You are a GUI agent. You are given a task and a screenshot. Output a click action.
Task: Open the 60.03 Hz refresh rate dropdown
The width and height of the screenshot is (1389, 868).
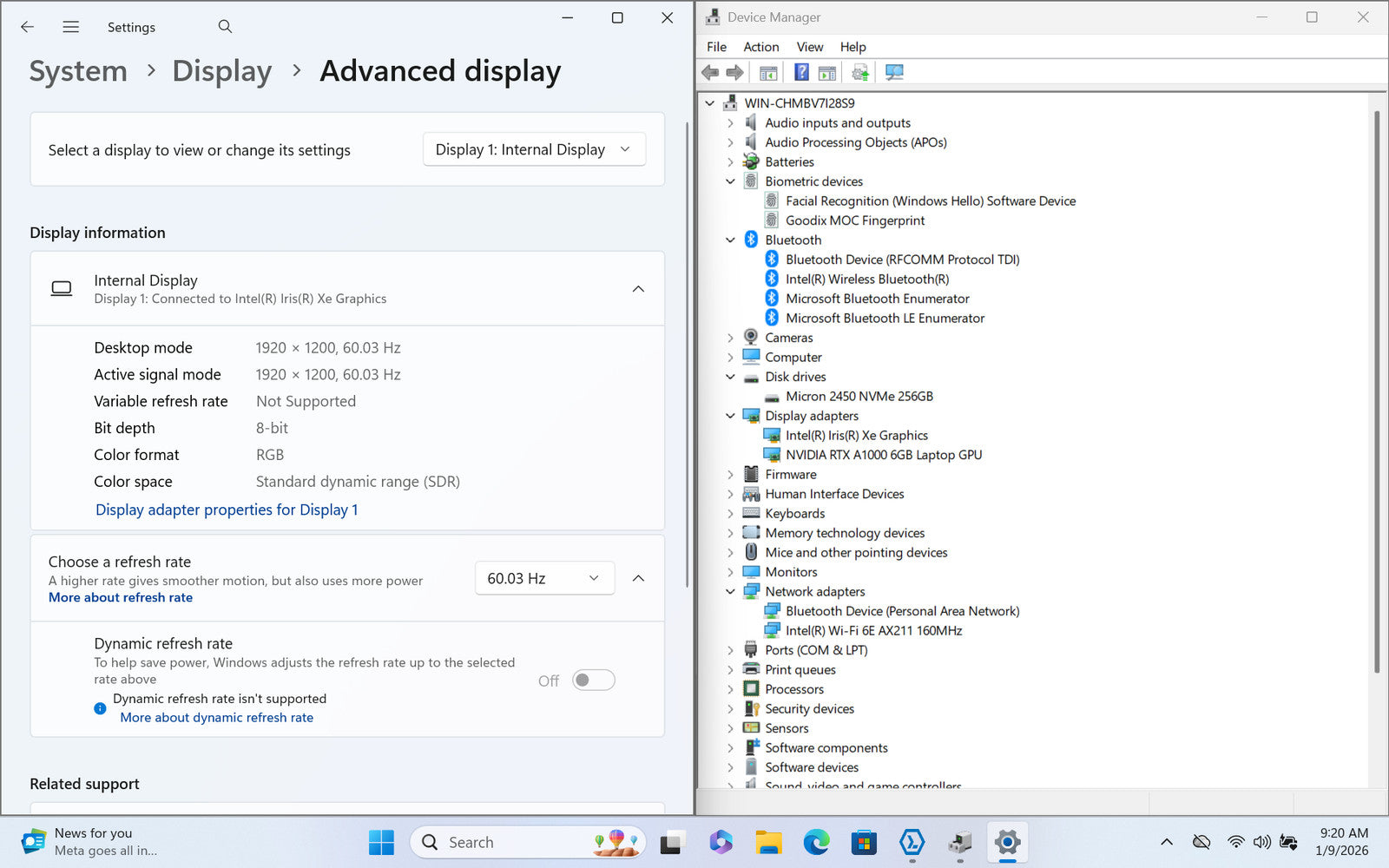544,578
